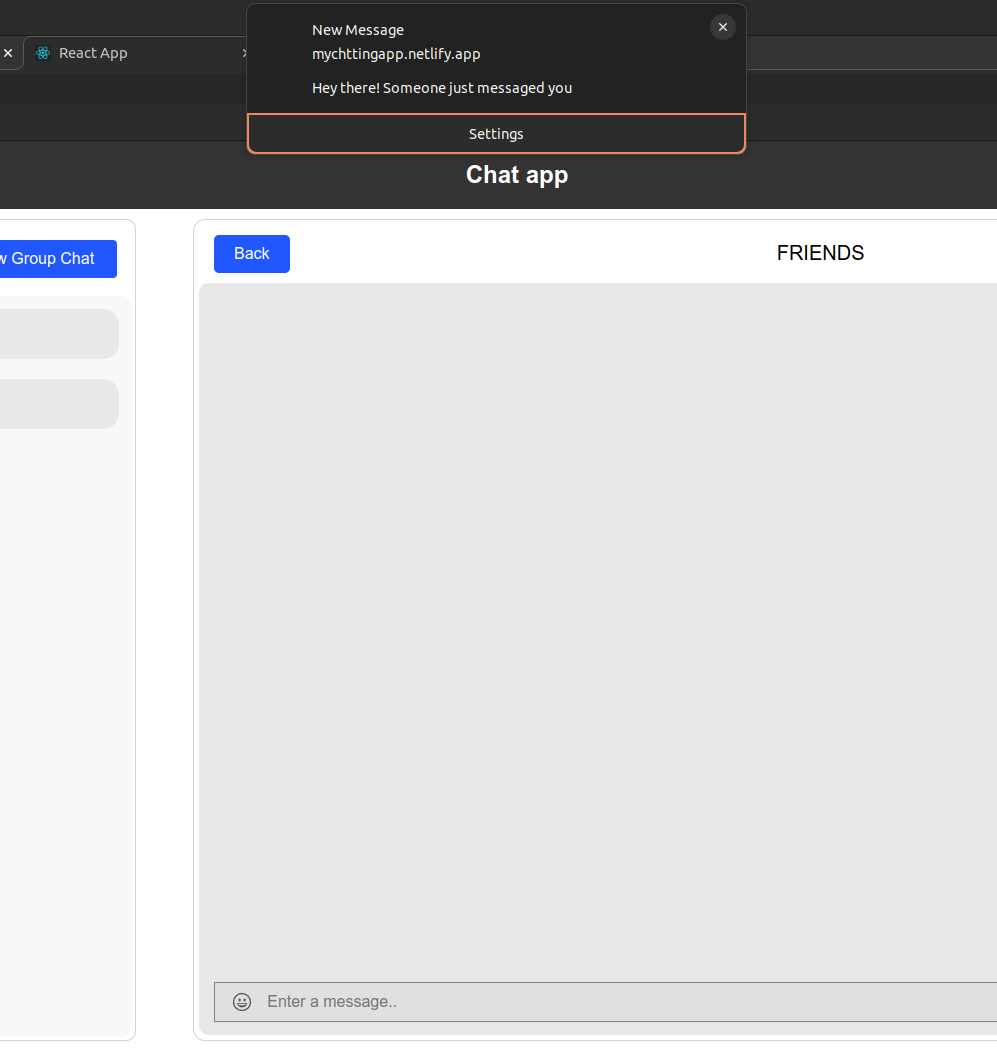Open Settings from the New Message notification
997x1050 pixels.
tap(496, 133)
